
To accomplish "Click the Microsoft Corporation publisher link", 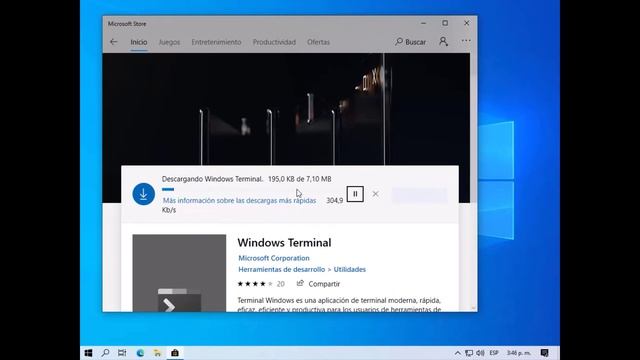I will click(274, 258).
